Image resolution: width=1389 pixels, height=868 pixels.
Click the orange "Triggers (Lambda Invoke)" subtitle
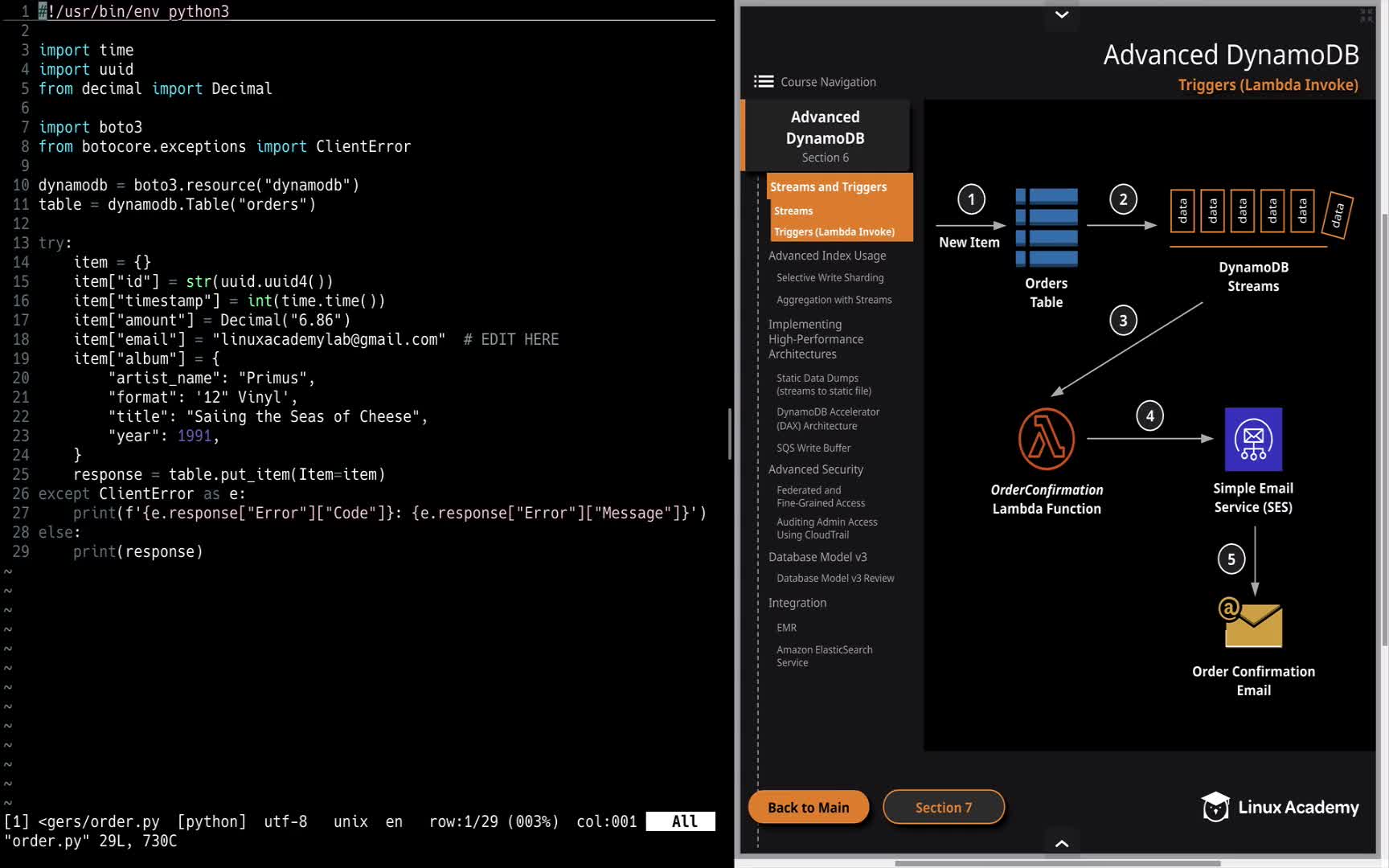click(x=1268, y=84)
